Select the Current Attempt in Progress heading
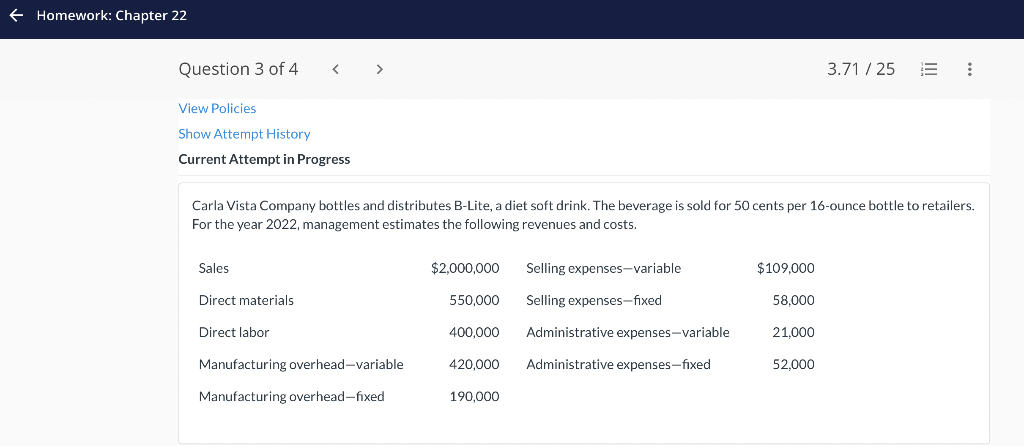1024x446 pixels. coord(264,159)
